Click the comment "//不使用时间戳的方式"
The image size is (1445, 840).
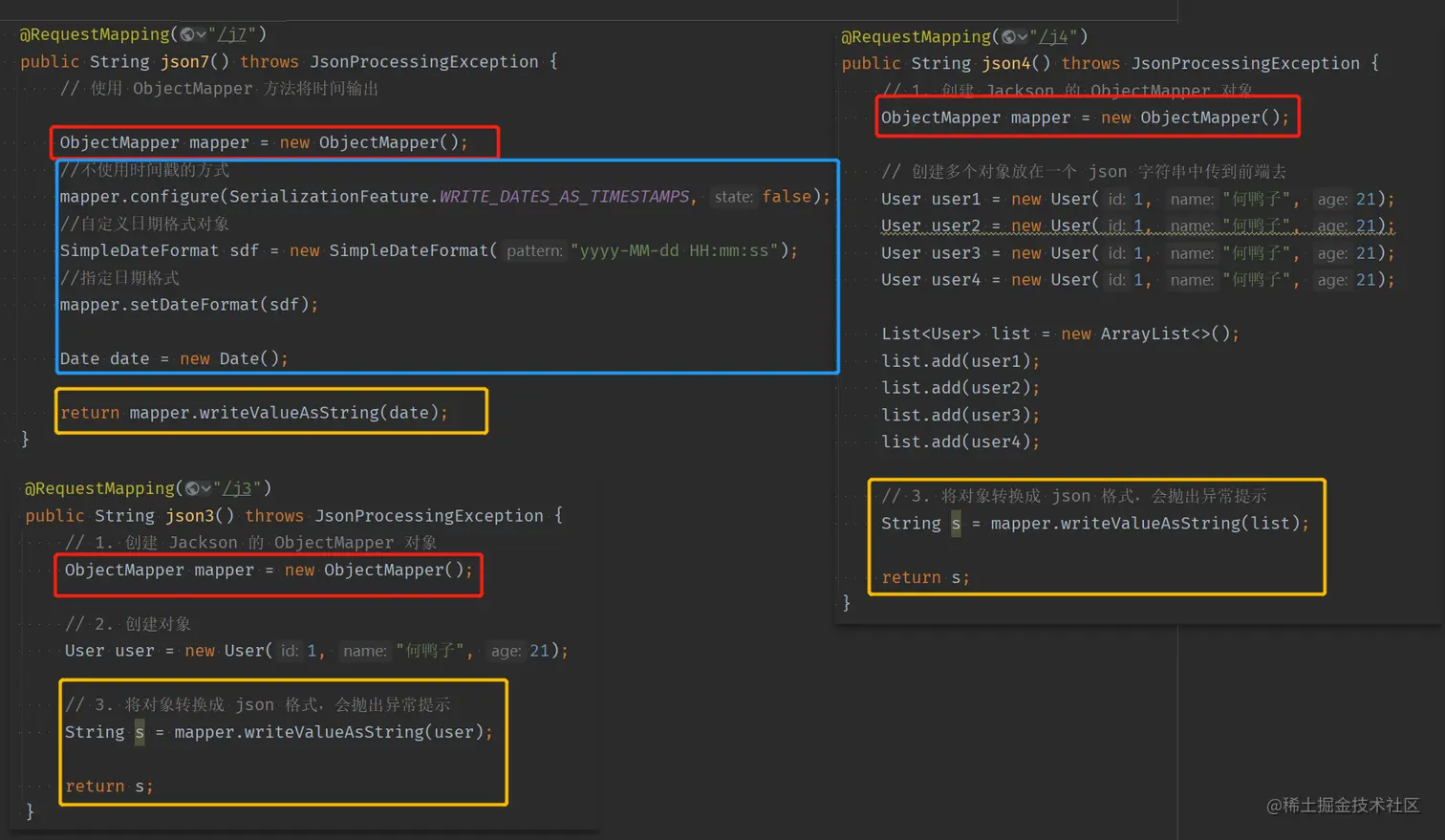[144, 170]
